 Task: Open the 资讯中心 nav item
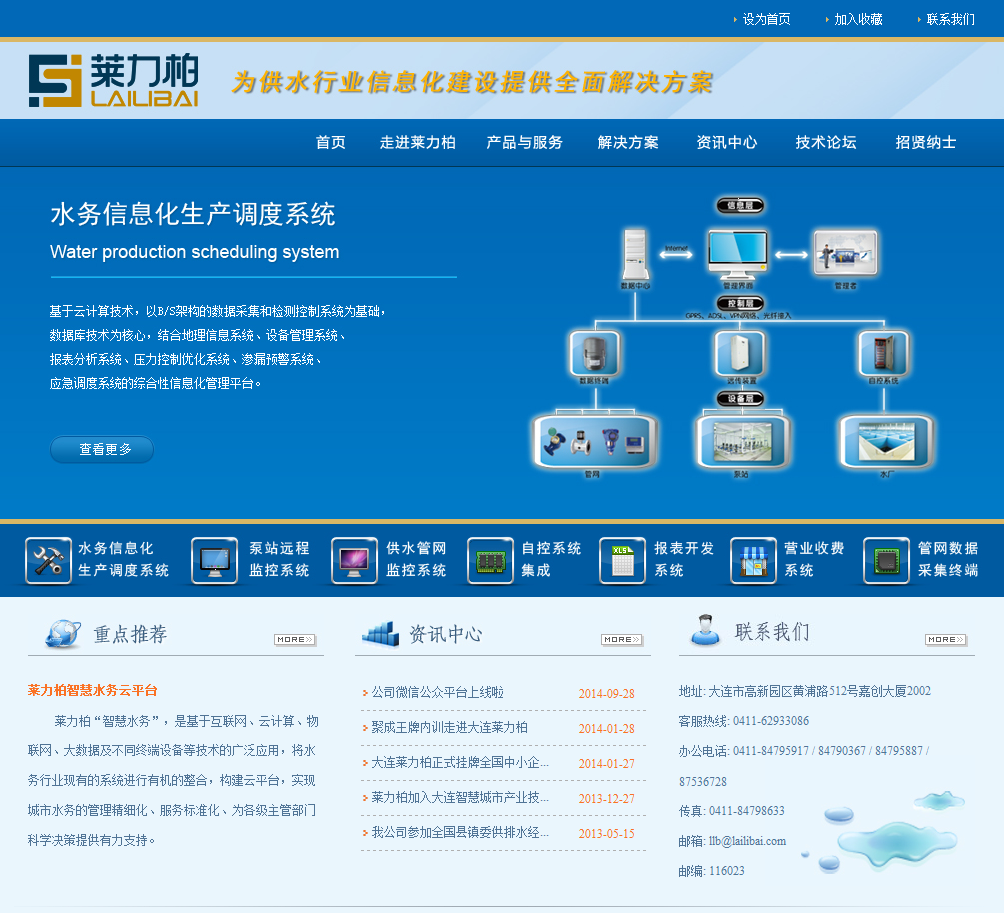pyautogui.click(x=727, y=142)
